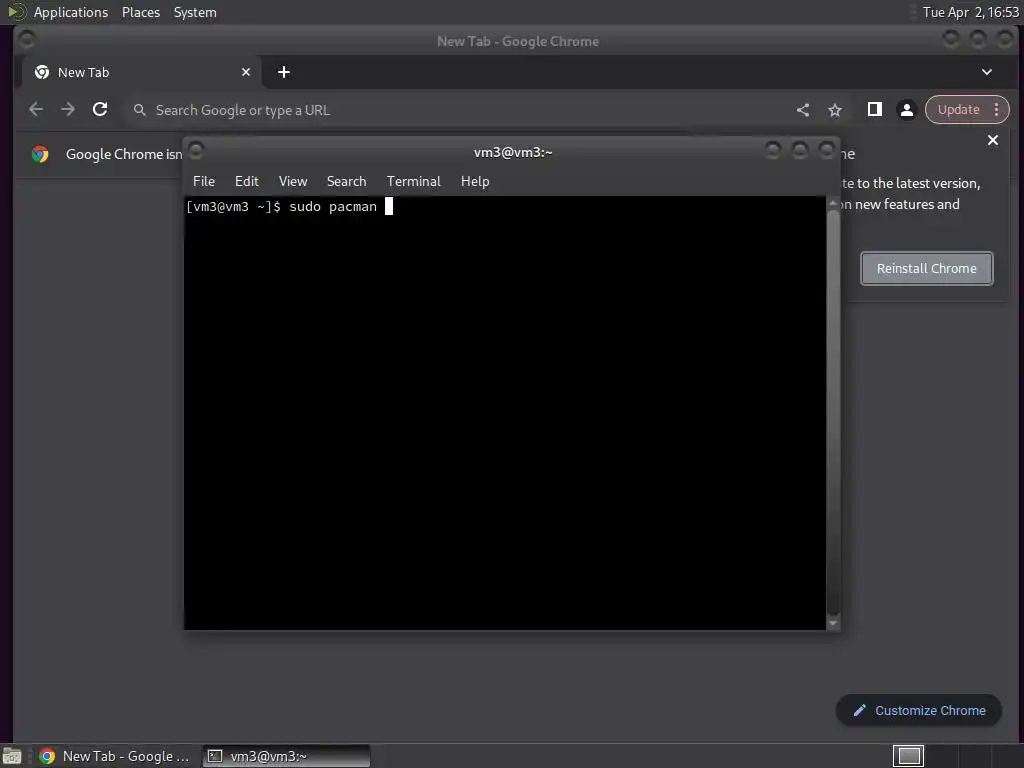Open the System menu in top panel

(x=195, y=12)
